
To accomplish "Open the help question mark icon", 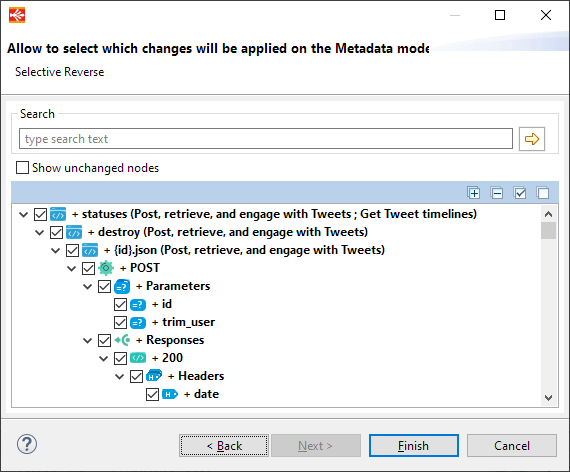I will pyautogui.click(x=27, y=444).
